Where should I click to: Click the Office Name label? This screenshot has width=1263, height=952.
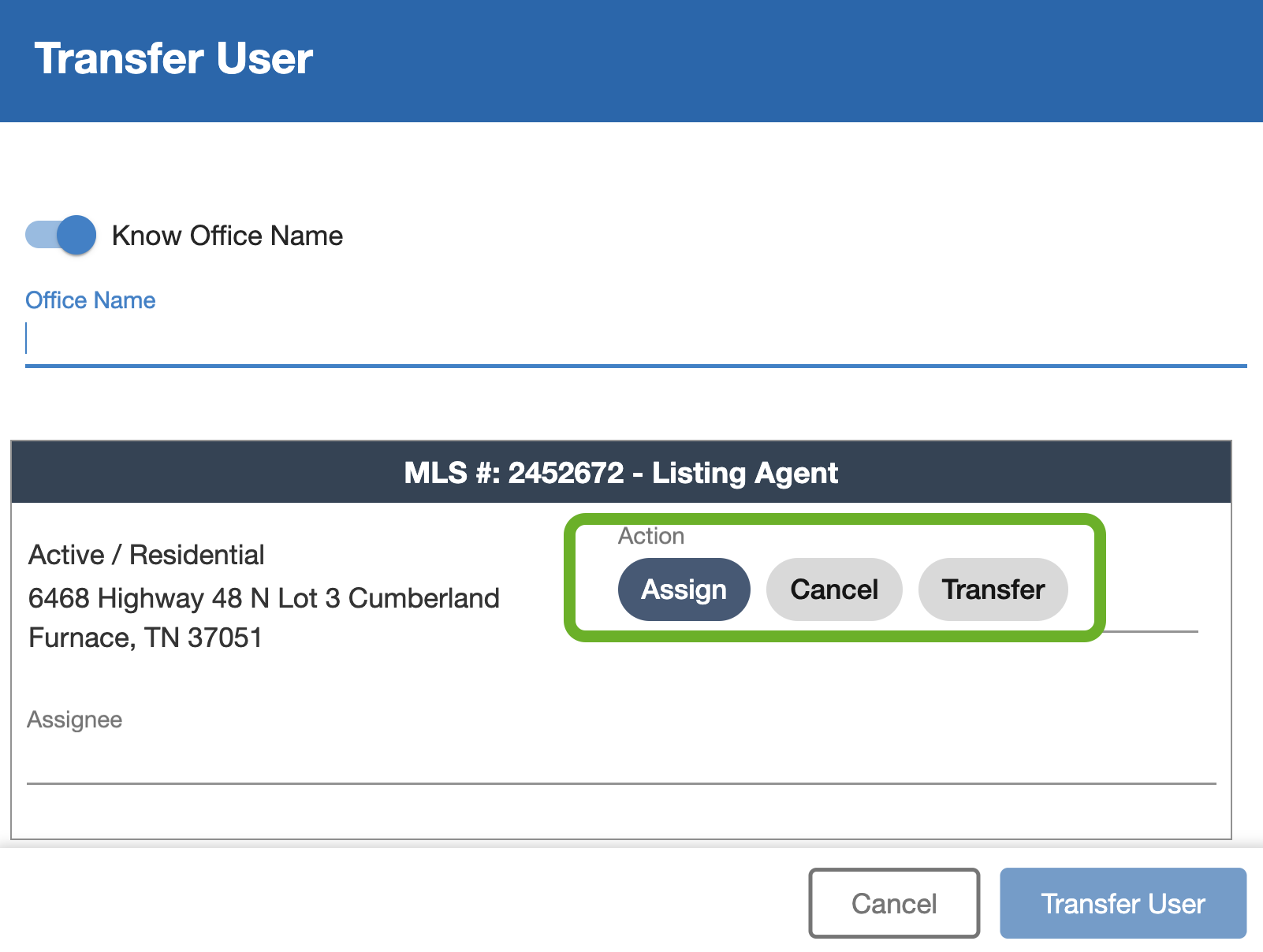tap(91, 300)
